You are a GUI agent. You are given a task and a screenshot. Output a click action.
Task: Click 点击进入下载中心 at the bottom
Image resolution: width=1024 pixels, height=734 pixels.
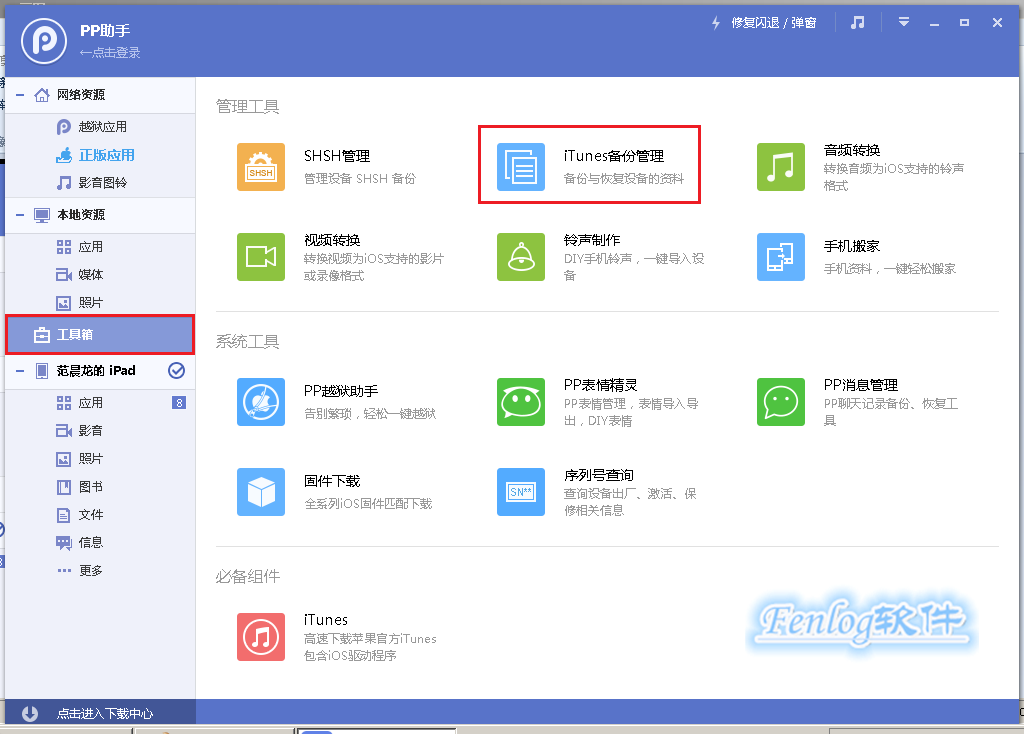pyautogui.click(x=104, y=714)
